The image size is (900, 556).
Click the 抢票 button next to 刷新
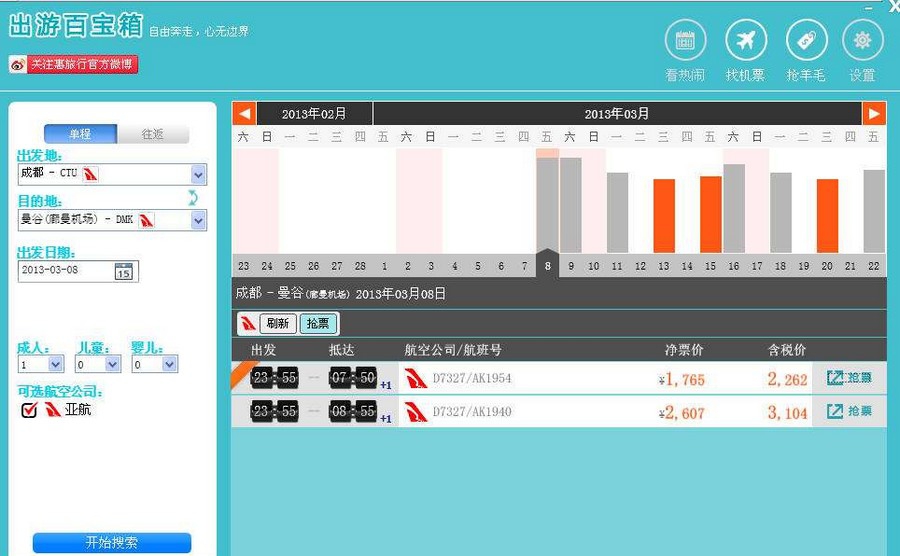click(x=318, y=324)
